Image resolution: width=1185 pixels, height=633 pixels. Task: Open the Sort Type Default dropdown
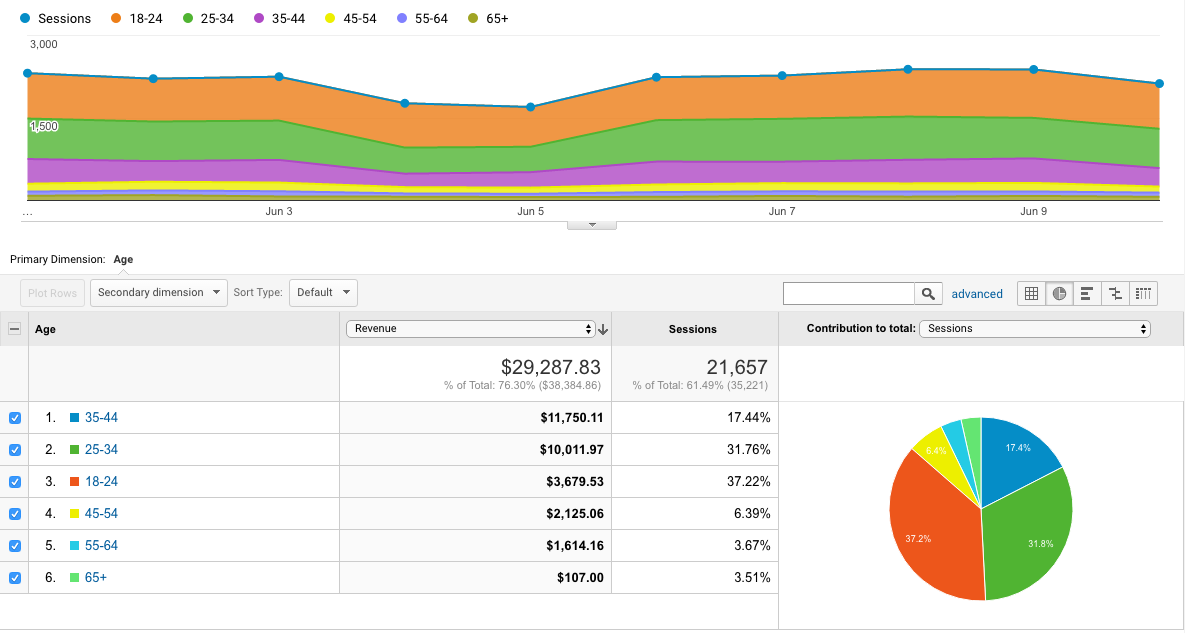[323, 293]
